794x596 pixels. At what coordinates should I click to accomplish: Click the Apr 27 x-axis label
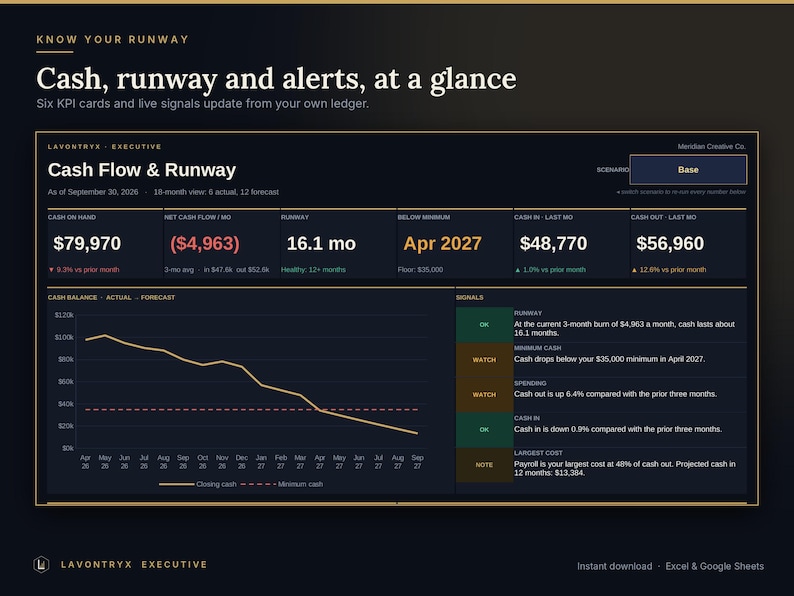point(320,462)
